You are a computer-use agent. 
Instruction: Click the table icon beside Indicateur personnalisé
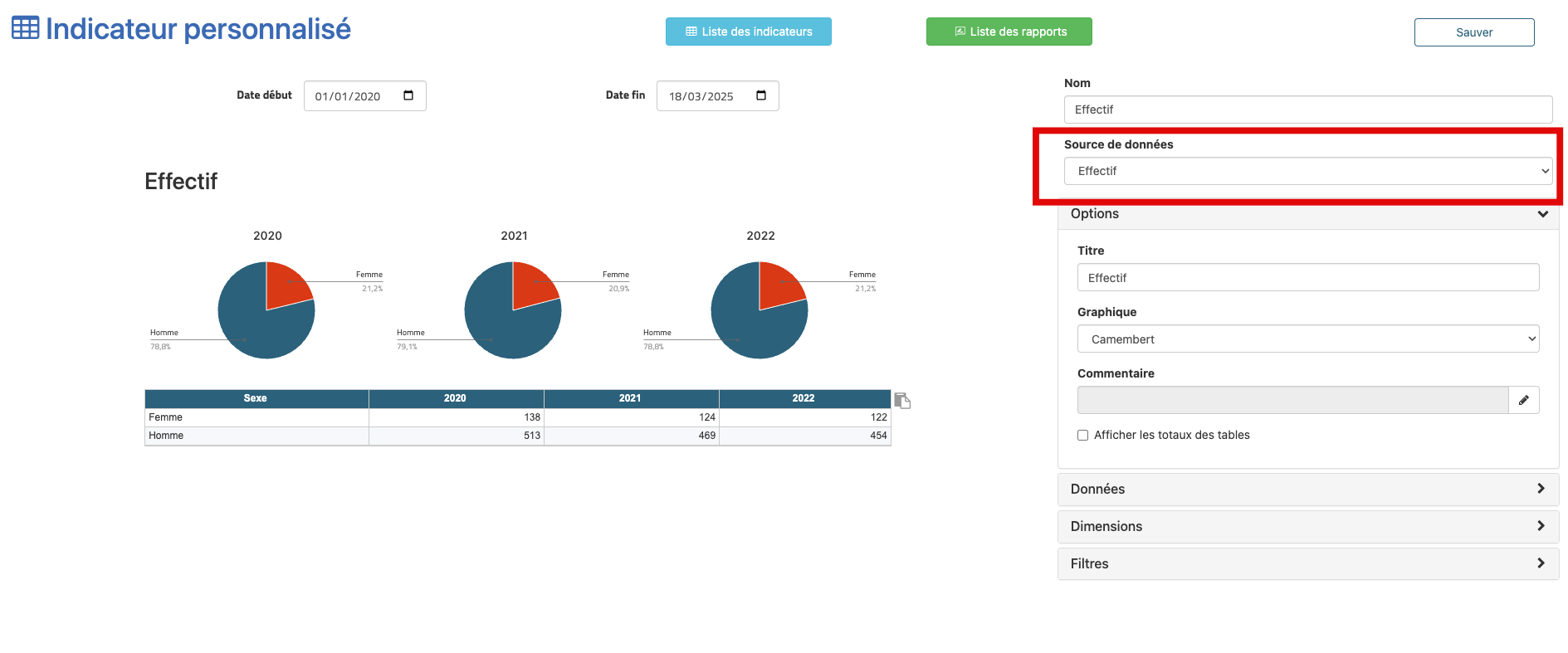pos(25,28)
